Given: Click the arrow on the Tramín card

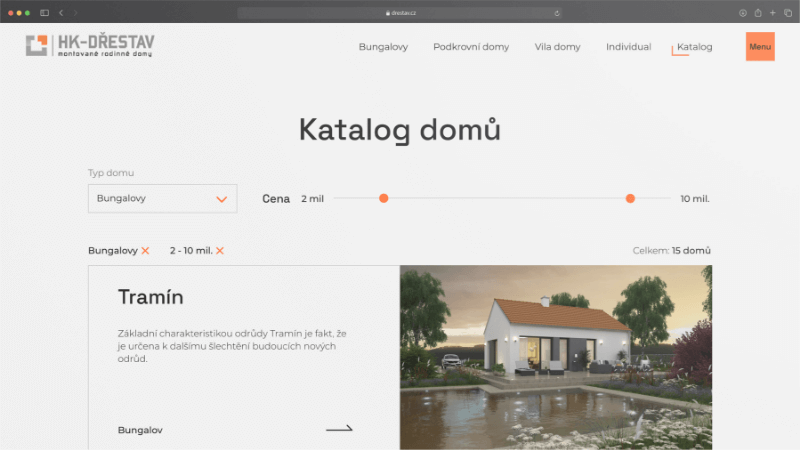Looking at the screenshot, I should tap(339, 429).
